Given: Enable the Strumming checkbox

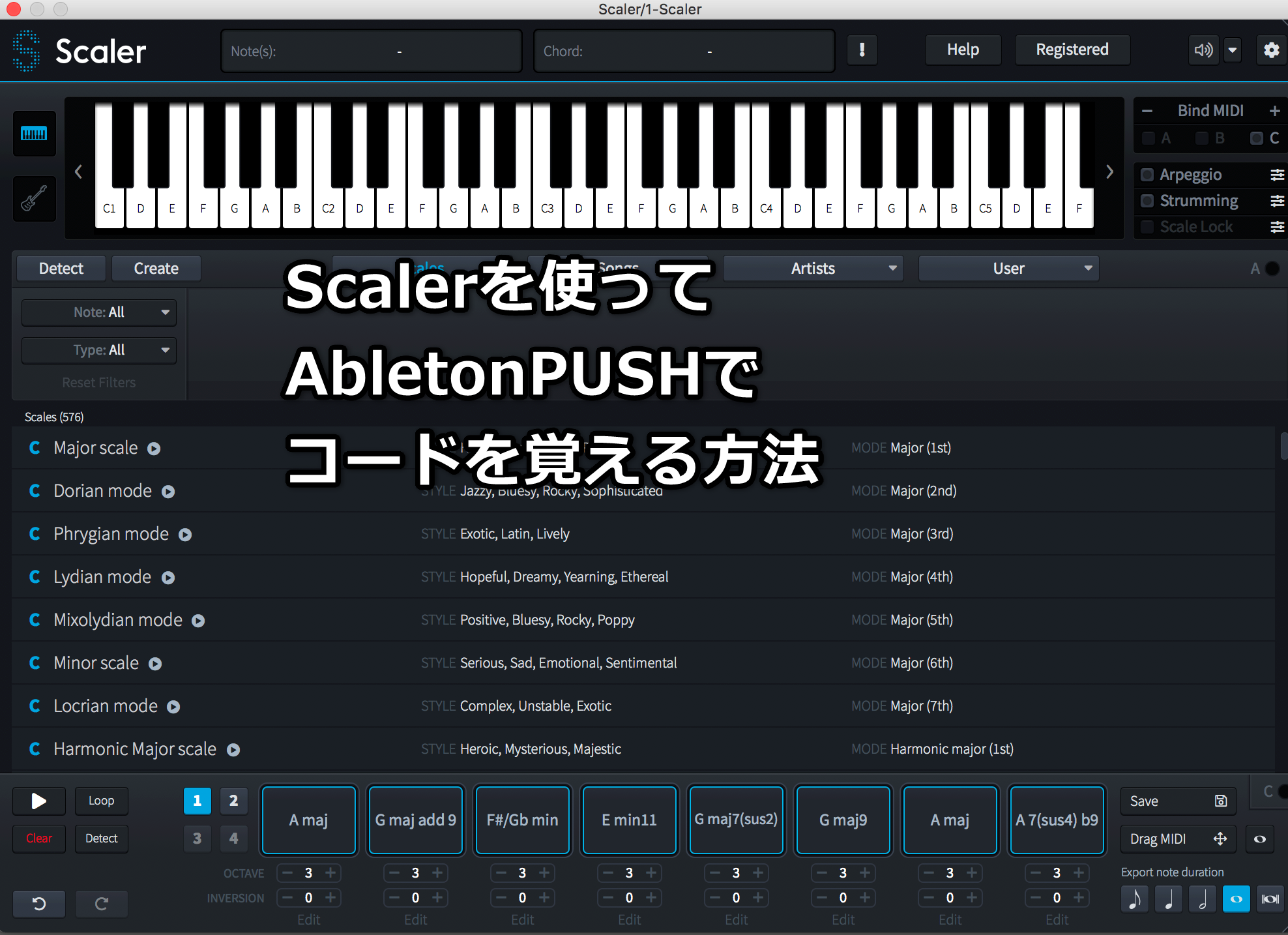Looking at the screenshot, I should 1147,201.
